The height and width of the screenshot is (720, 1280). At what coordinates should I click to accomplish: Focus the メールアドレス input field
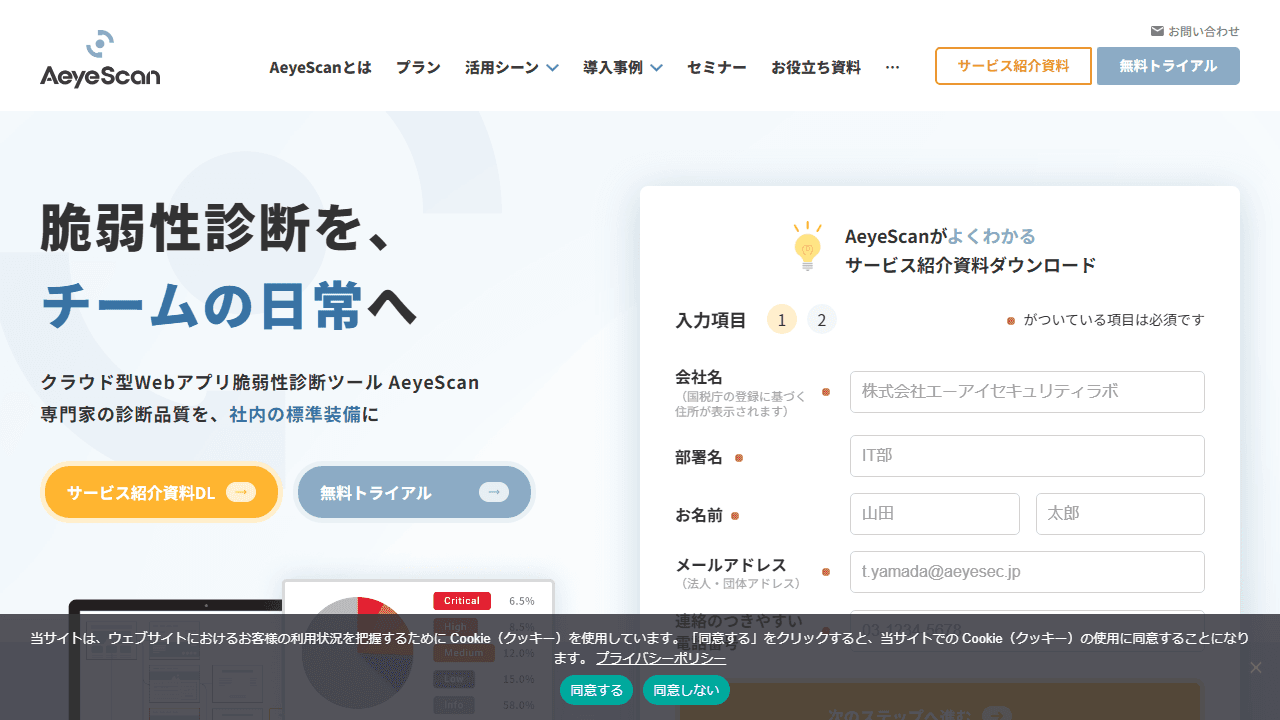[1027, 572]
